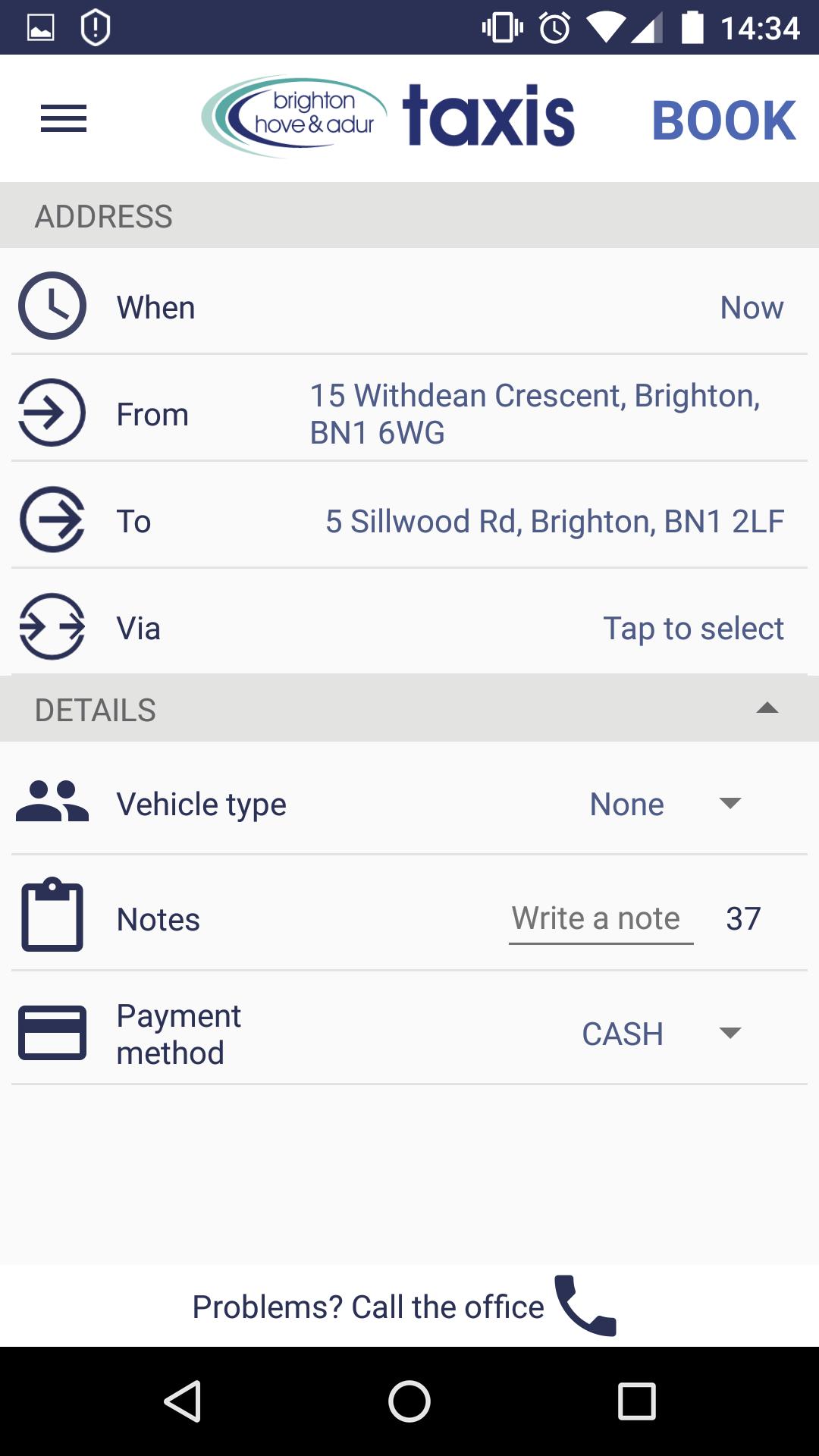
Task: Open the hamburger navigation menu
Action: click(x=64, y=118)
